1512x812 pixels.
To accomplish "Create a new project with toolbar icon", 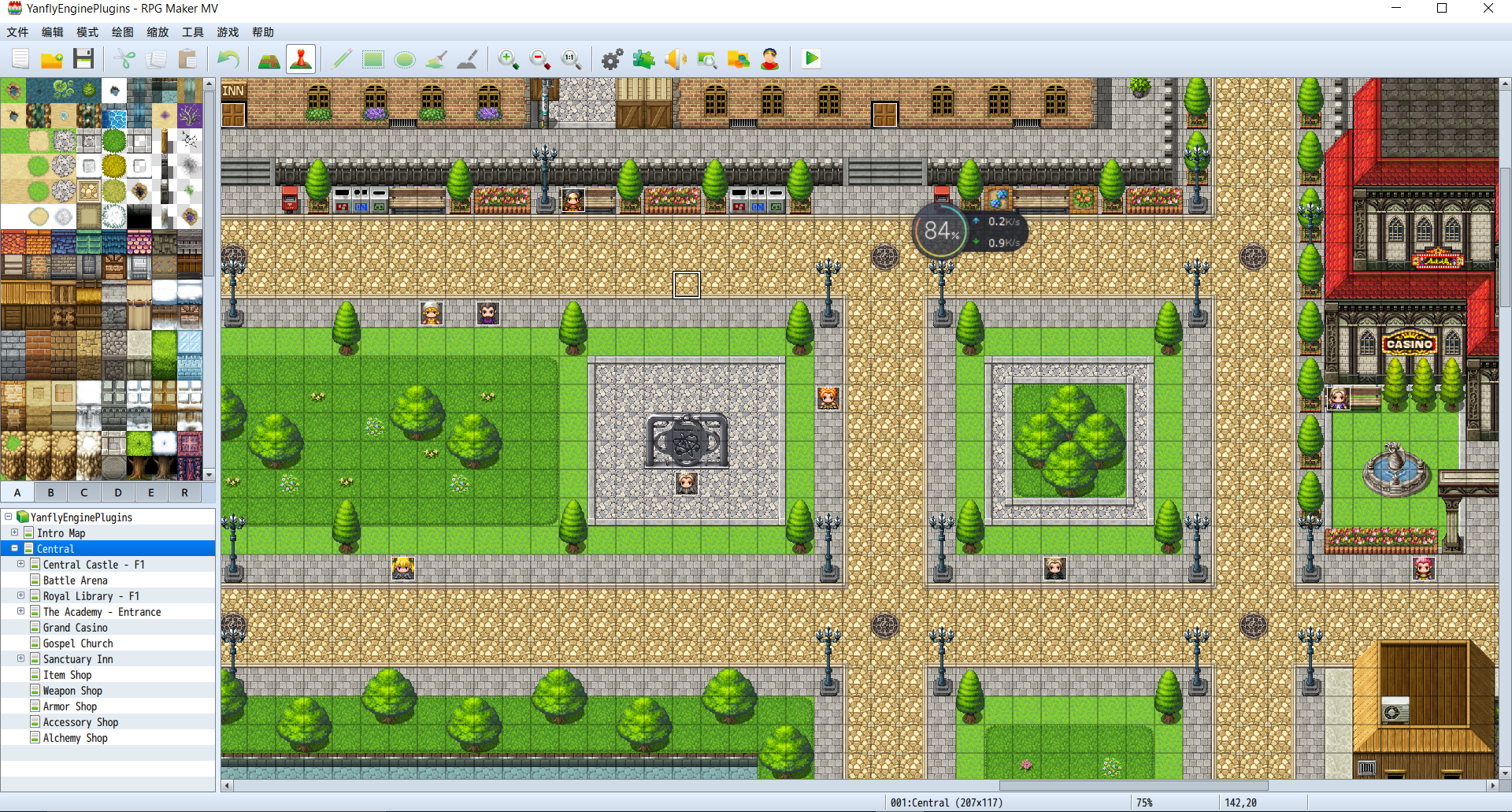I will click(x=20, y=59).
